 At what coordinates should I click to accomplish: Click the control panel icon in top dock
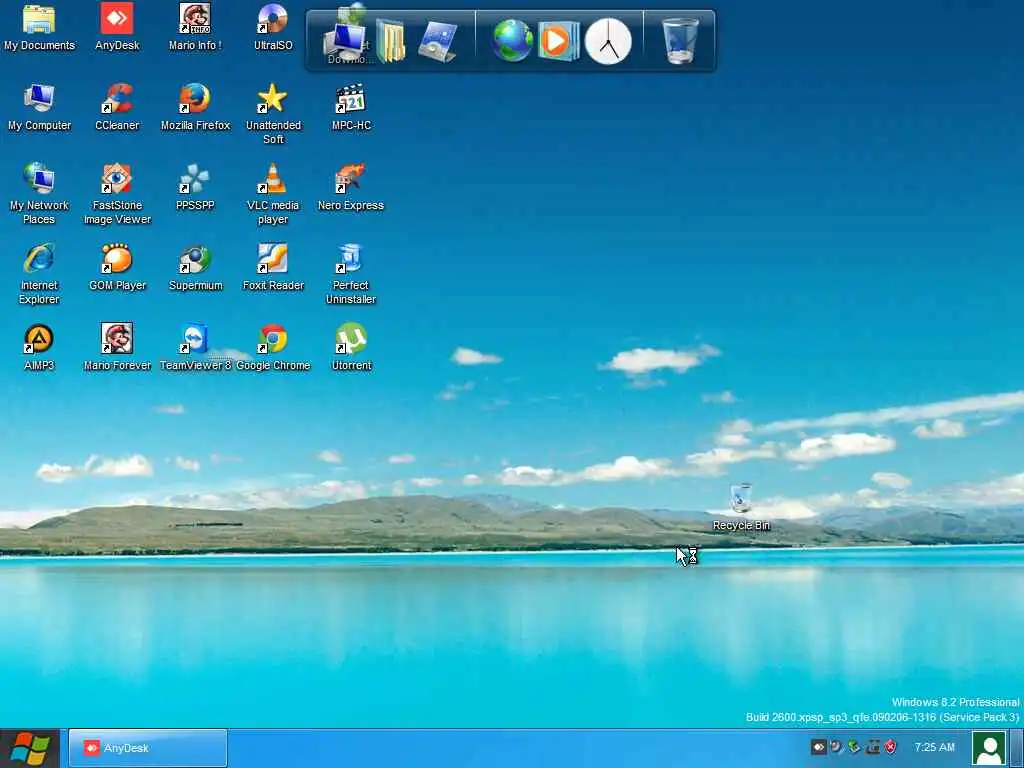(x=437, y=42)
